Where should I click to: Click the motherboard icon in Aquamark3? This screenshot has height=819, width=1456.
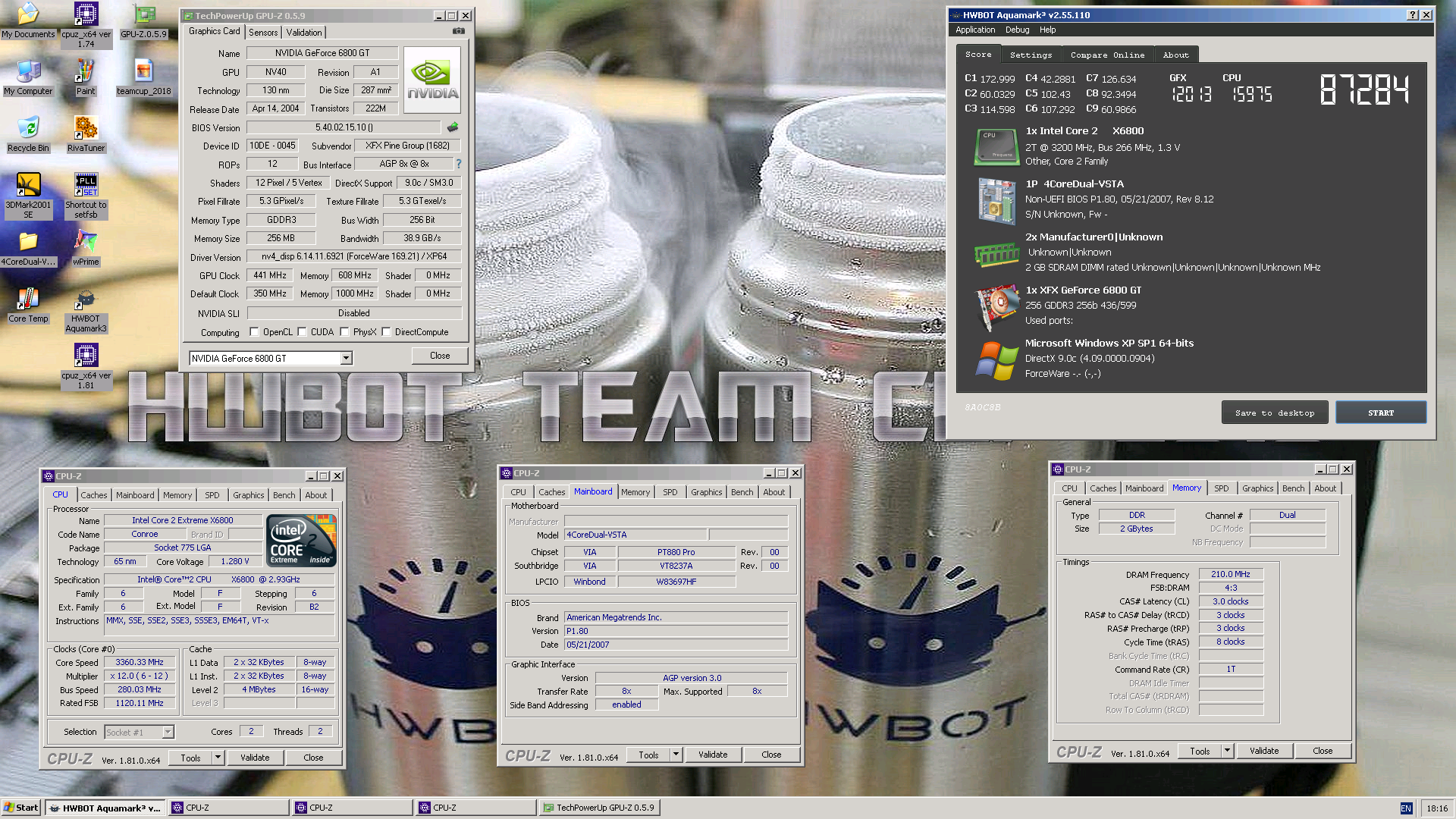996,200
